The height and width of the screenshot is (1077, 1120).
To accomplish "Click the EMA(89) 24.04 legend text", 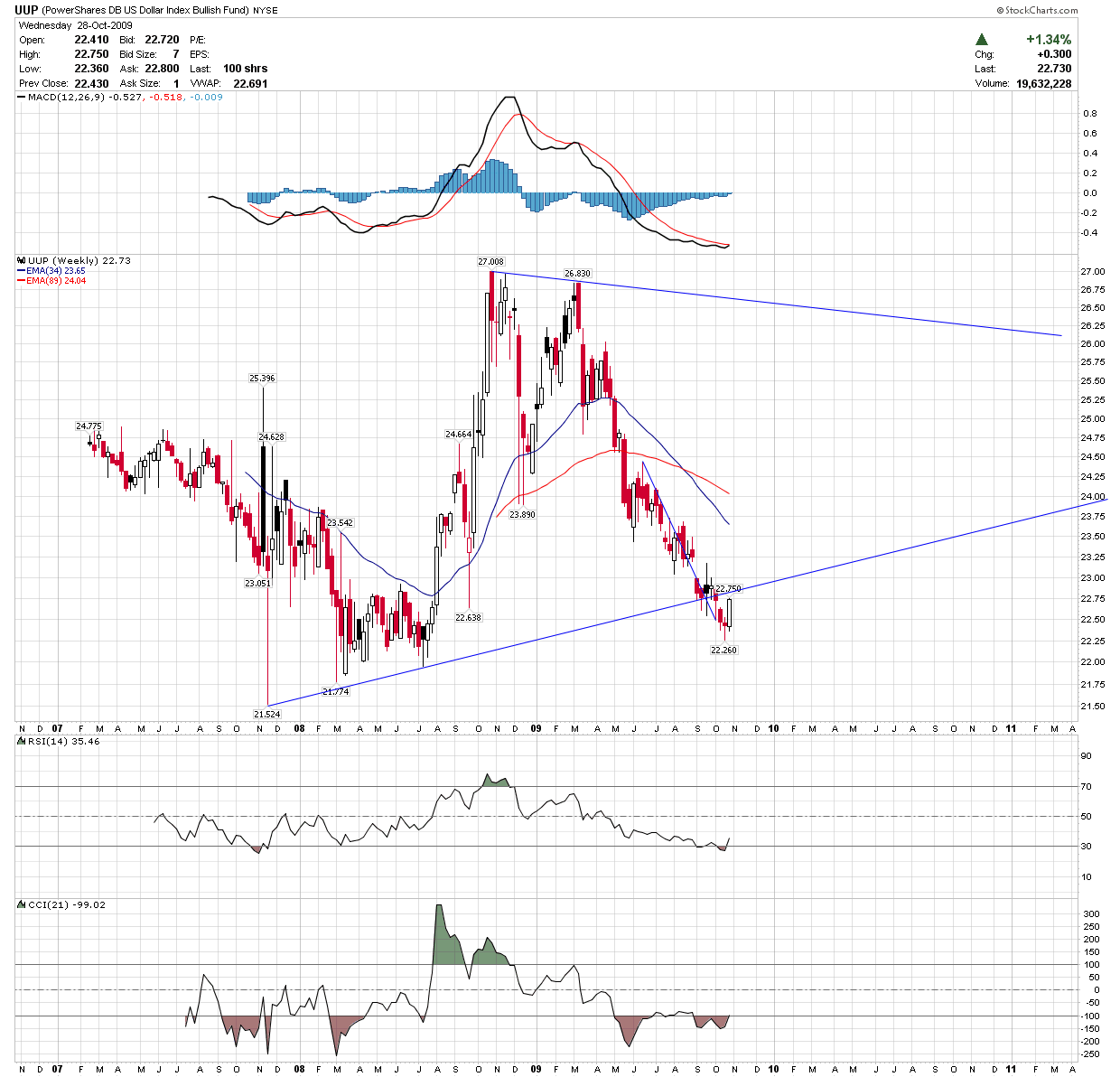I will [x=56, y=280].
